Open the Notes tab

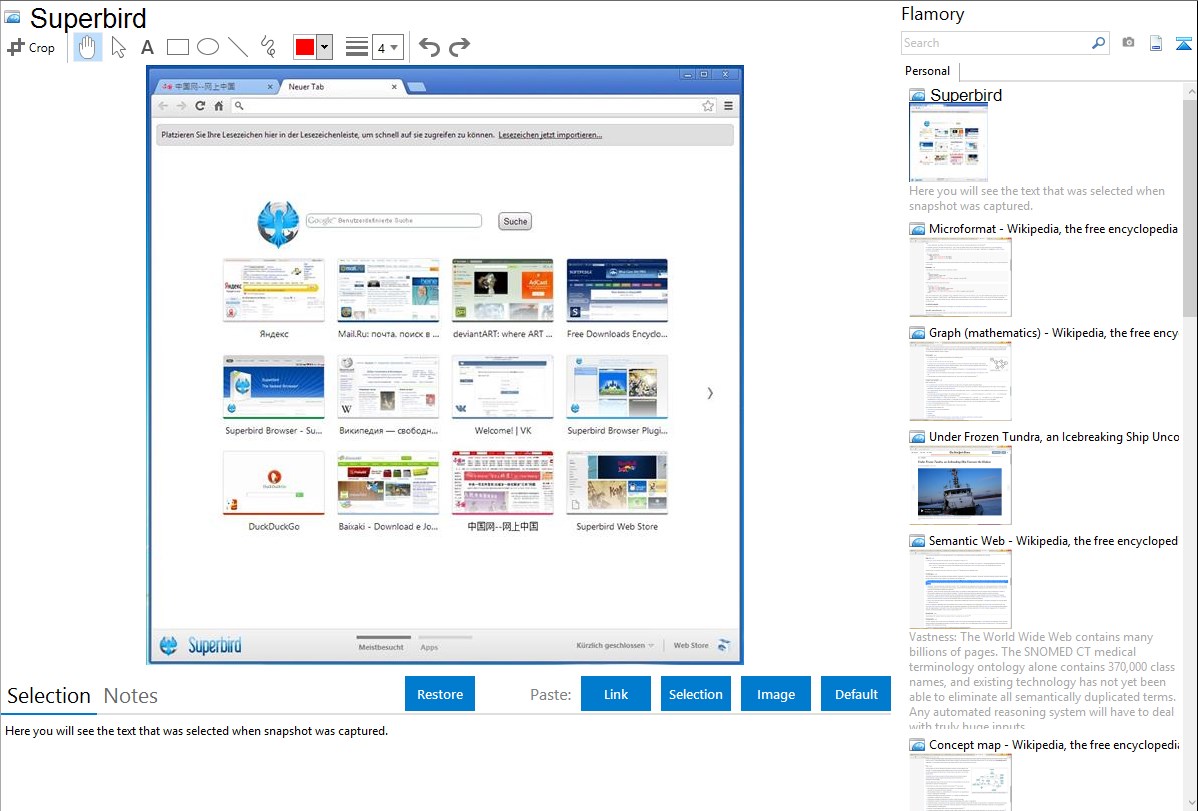point(130,696)
